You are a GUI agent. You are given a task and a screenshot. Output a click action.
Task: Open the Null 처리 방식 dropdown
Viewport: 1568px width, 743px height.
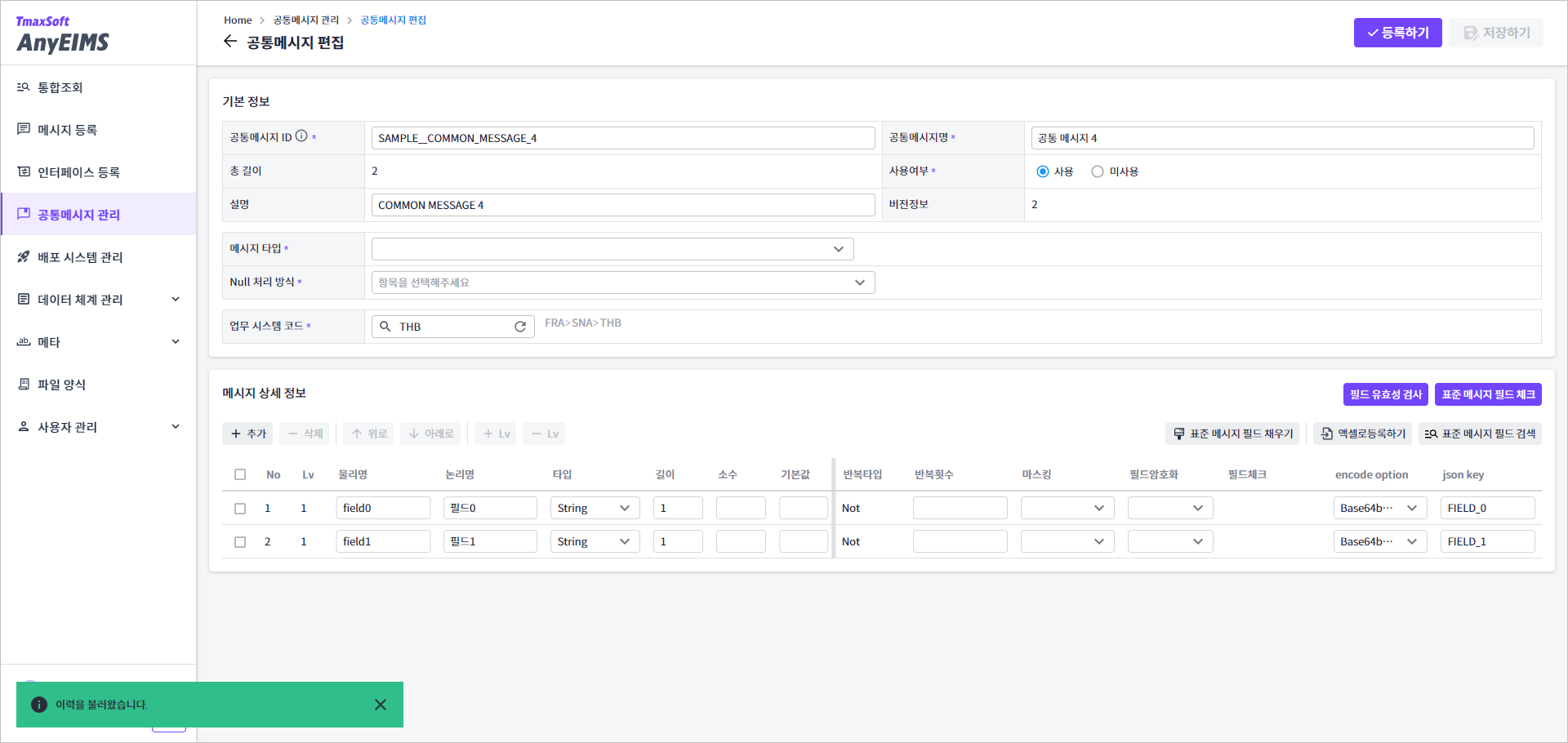[623, 283]
